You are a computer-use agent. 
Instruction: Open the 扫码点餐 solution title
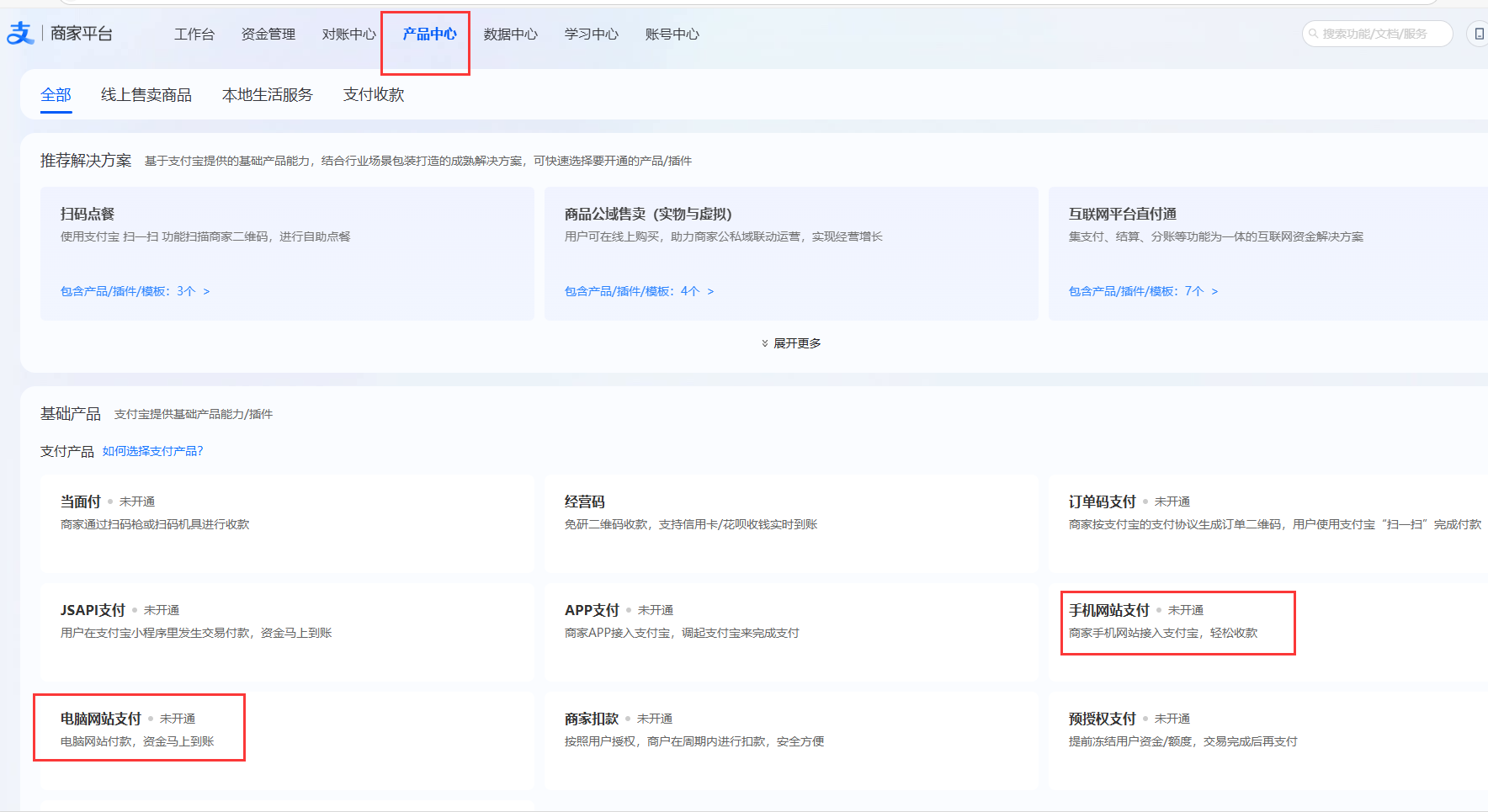point(88,214)
